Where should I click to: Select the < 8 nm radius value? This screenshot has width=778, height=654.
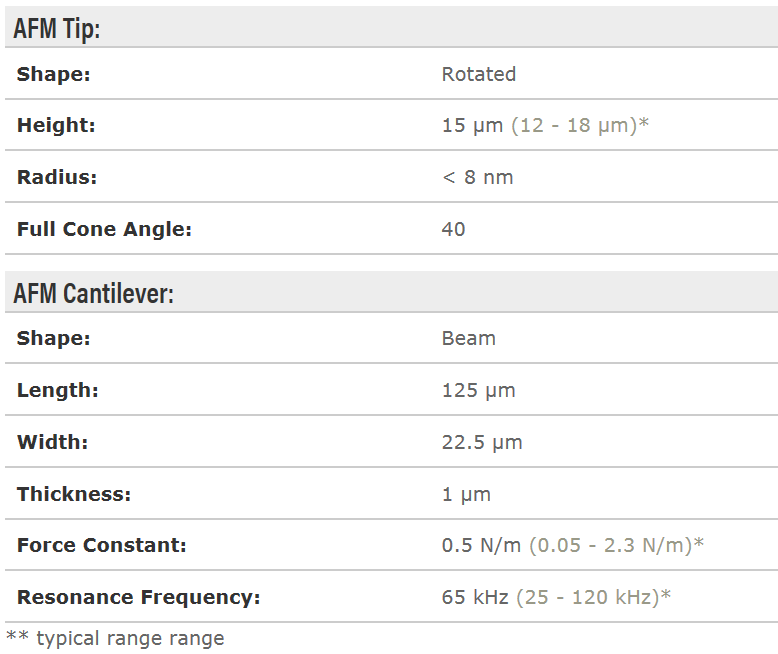[x=477, y=178]
